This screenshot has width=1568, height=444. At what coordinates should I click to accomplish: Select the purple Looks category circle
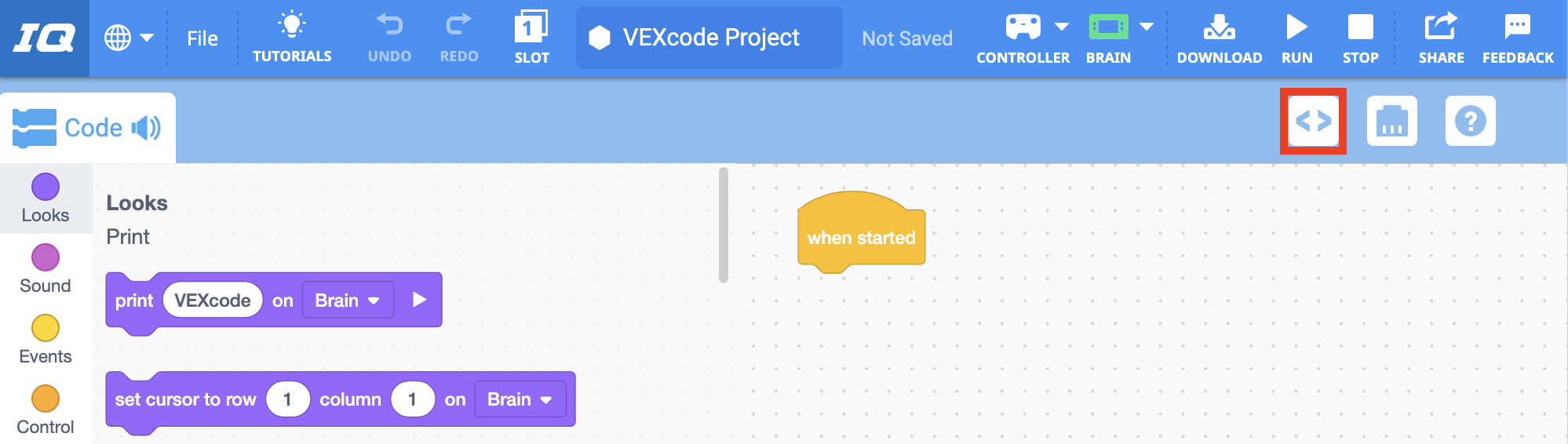46,187
